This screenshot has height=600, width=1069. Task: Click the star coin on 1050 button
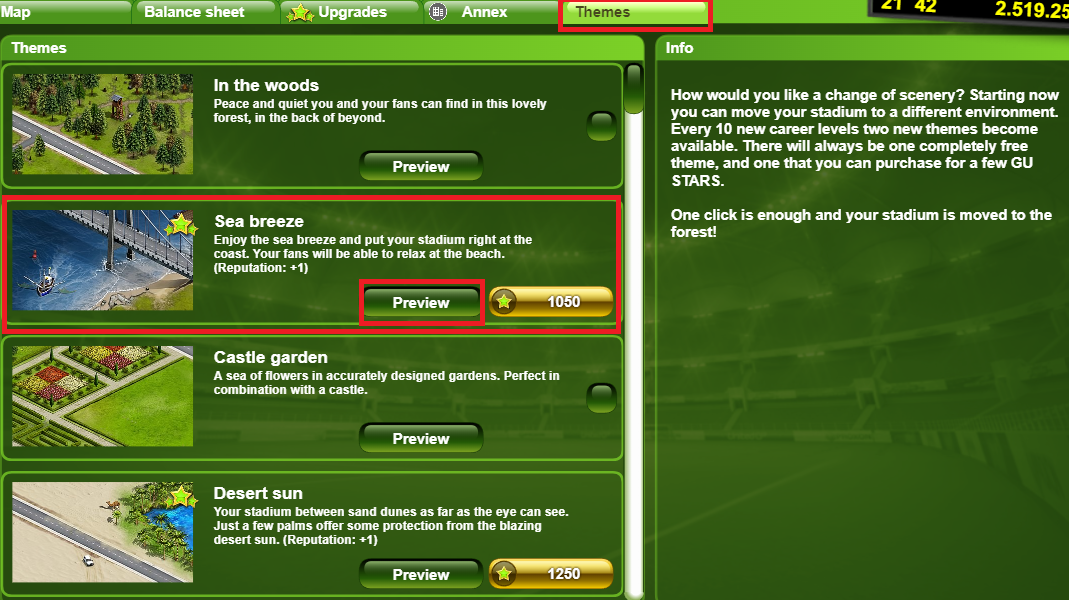point(504,301)
